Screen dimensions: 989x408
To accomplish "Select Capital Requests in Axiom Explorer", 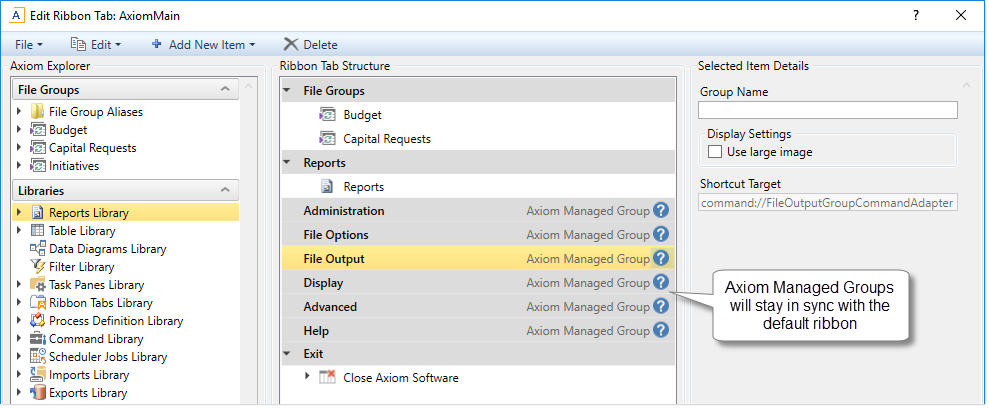I will [92, 148].
